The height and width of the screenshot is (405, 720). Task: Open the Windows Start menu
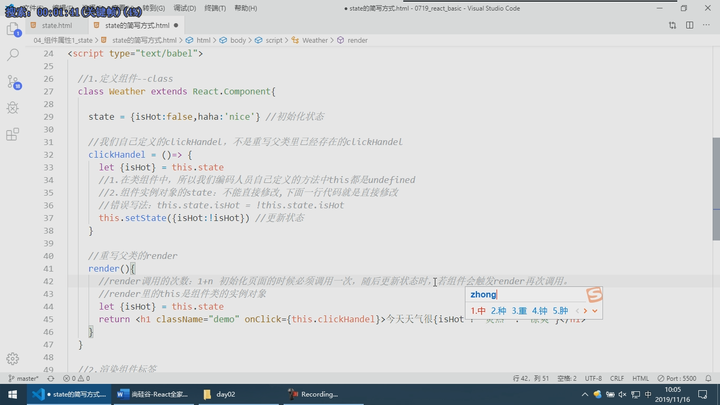(13, 394)
